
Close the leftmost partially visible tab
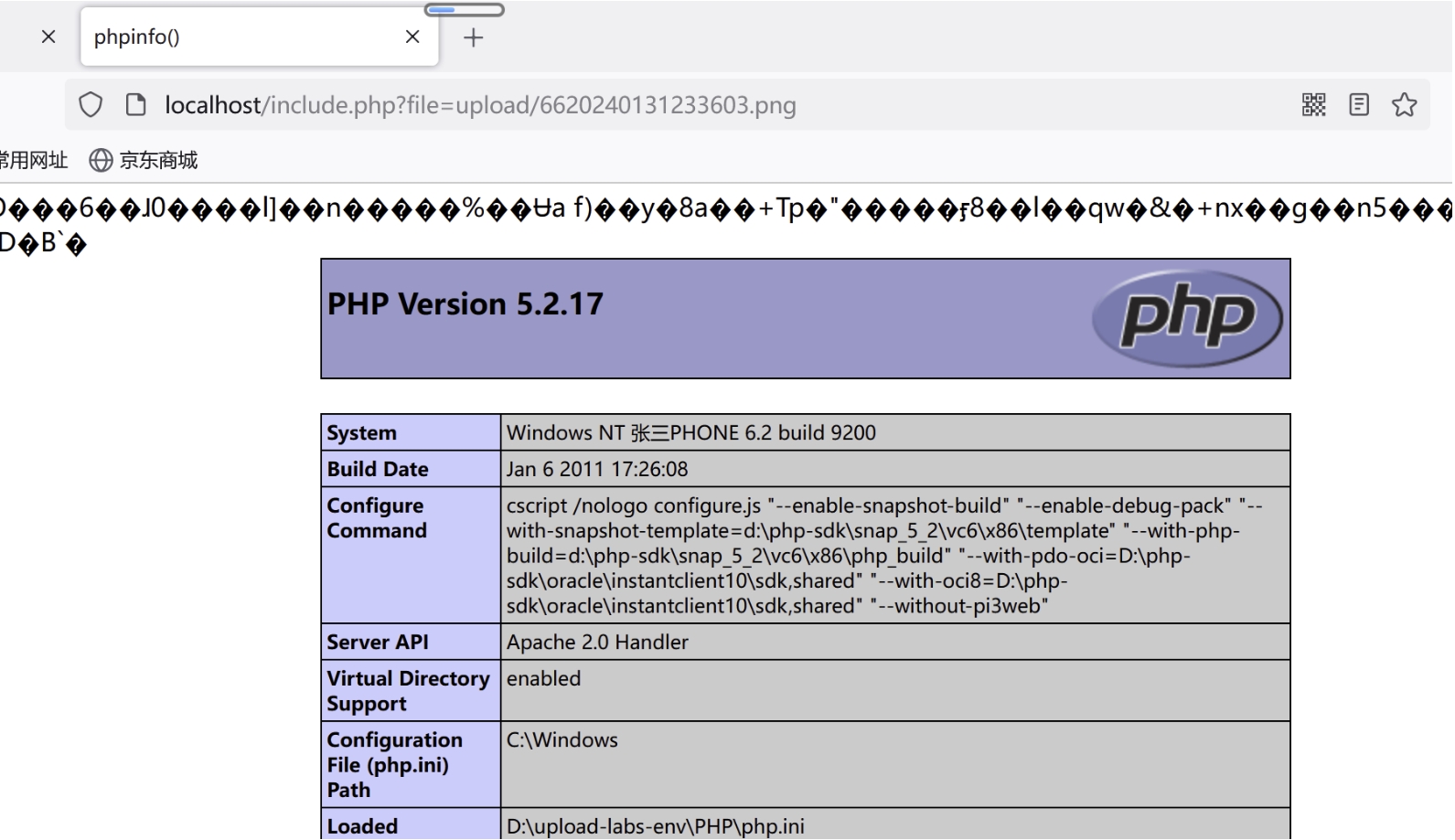click(48, 37)
